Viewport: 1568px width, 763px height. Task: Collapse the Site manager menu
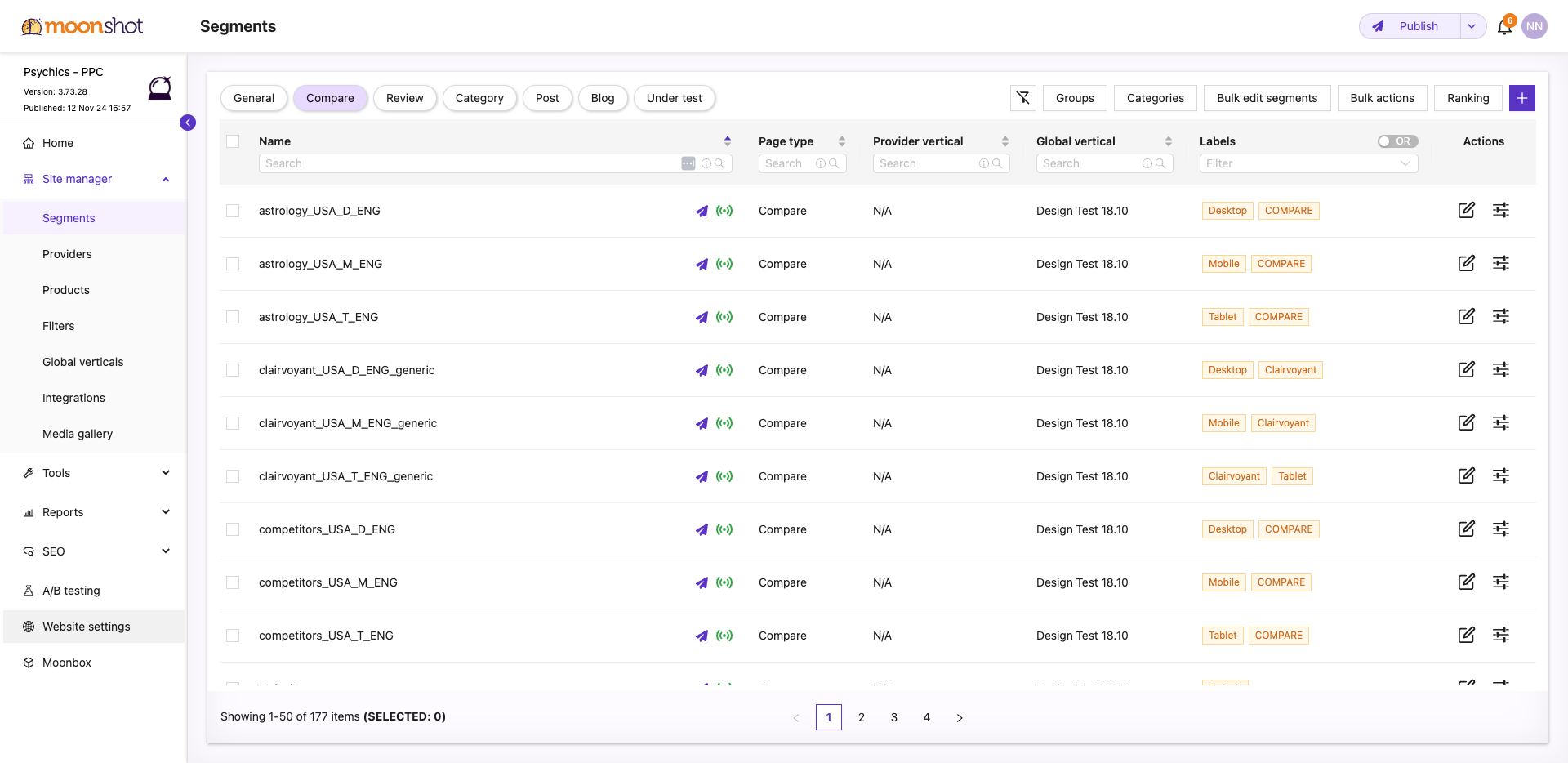166,179
